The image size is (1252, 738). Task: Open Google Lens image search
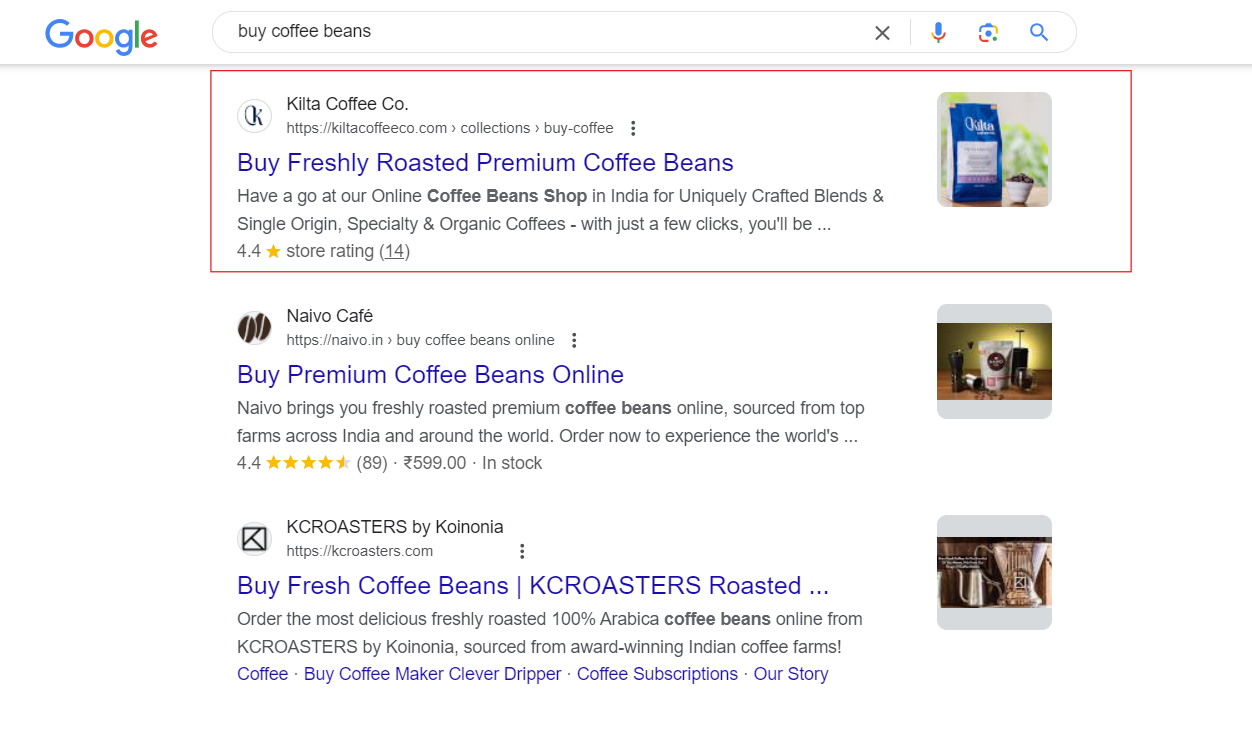coord(988,33)
